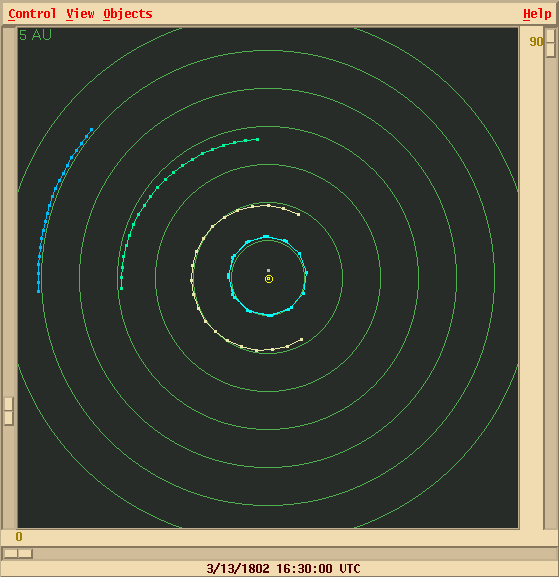This screenshot has width=559, height=577.
Task: Pick the lower end of the green trail
Action: 121,288
